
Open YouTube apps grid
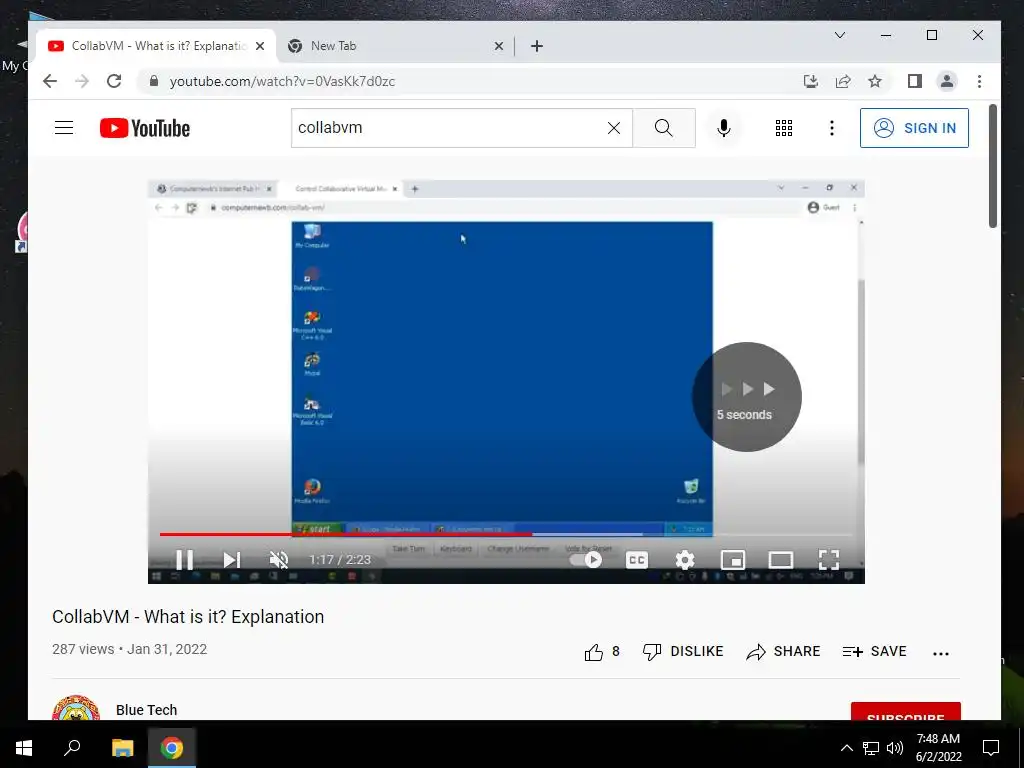(x=784, y=128)
